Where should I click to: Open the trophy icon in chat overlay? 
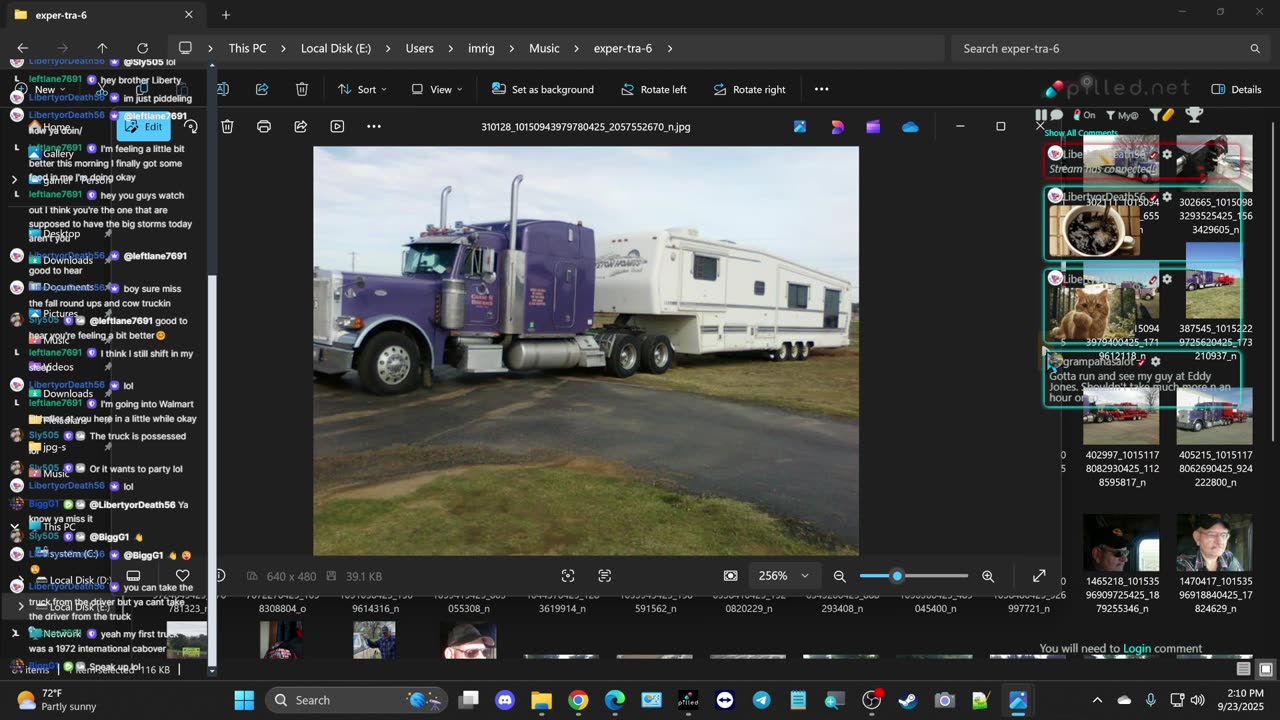[1193, 115]
